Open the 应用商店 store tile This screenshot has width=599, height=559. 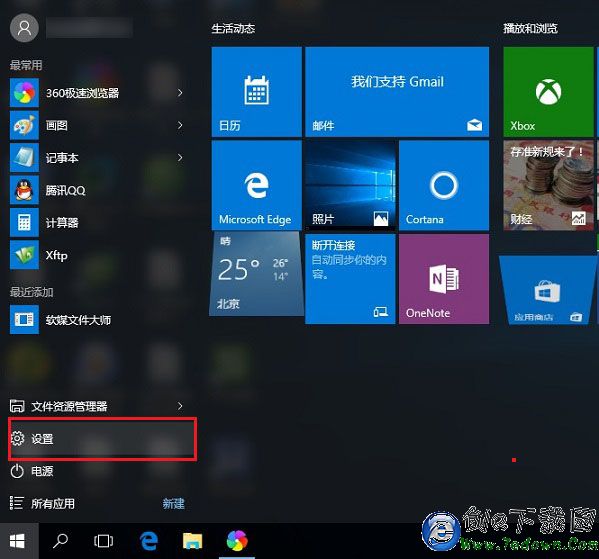[547, 290]
